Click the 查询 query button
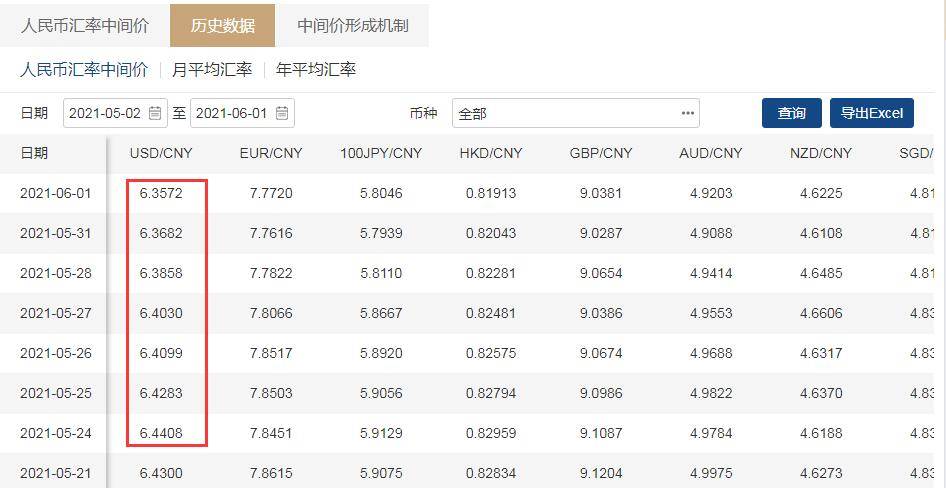 [791, 113]
